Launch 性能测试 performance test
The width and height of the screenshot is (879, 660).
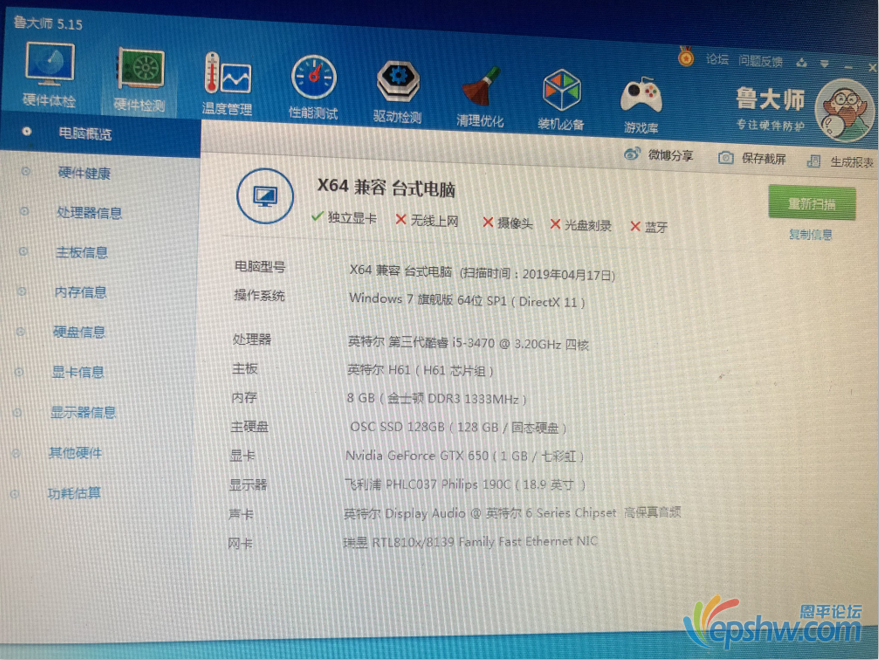coord(313,87)
